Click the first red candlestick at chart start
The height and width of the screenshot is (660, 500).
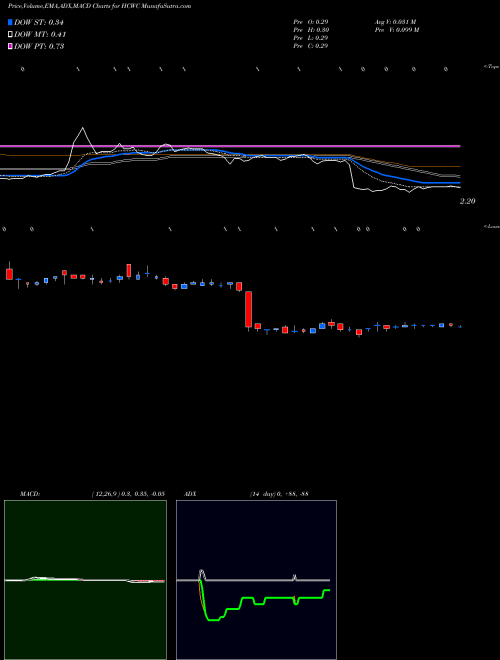9,274
